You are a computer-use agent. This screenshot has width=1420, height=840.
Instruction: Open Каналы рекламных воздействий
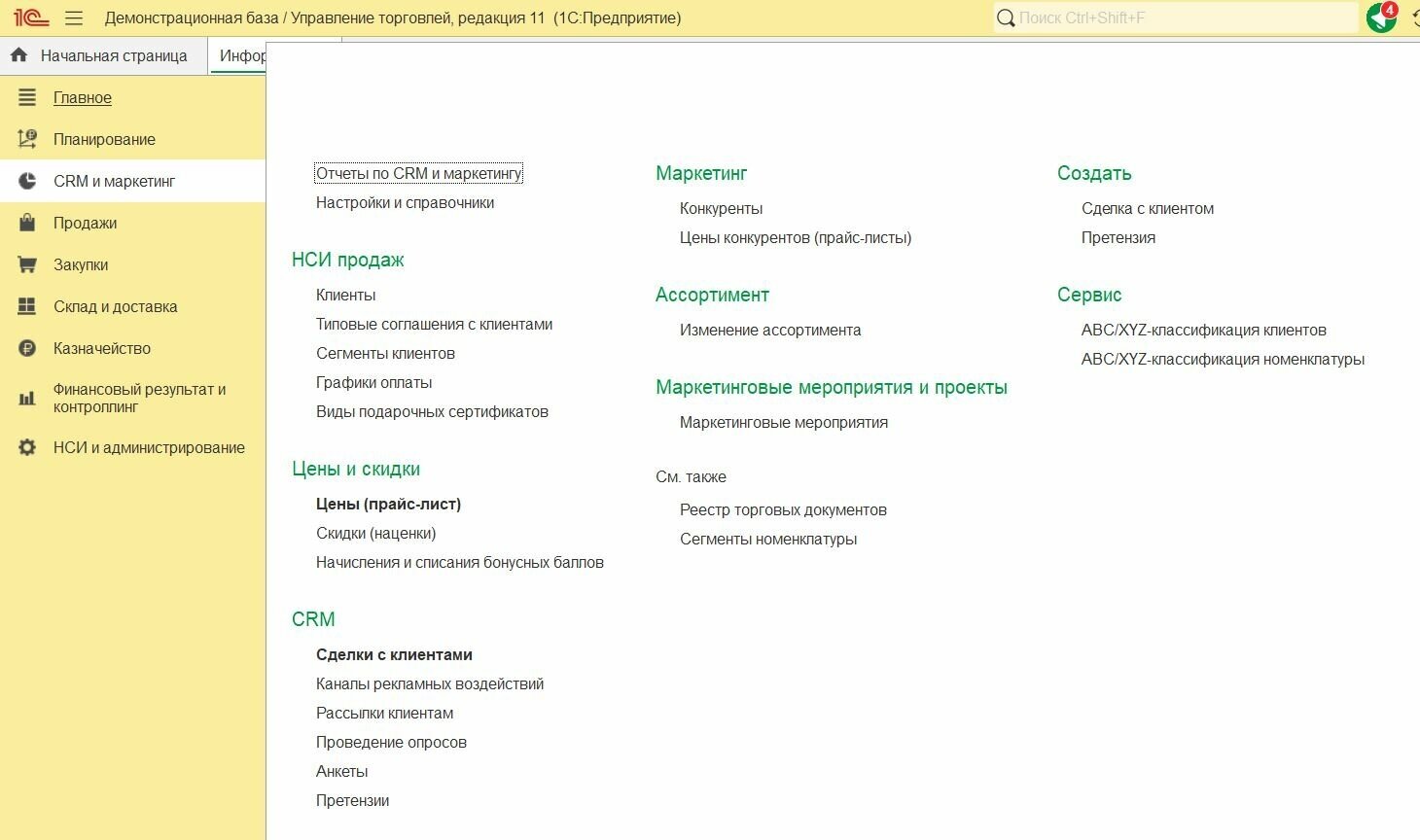[430, 683]
